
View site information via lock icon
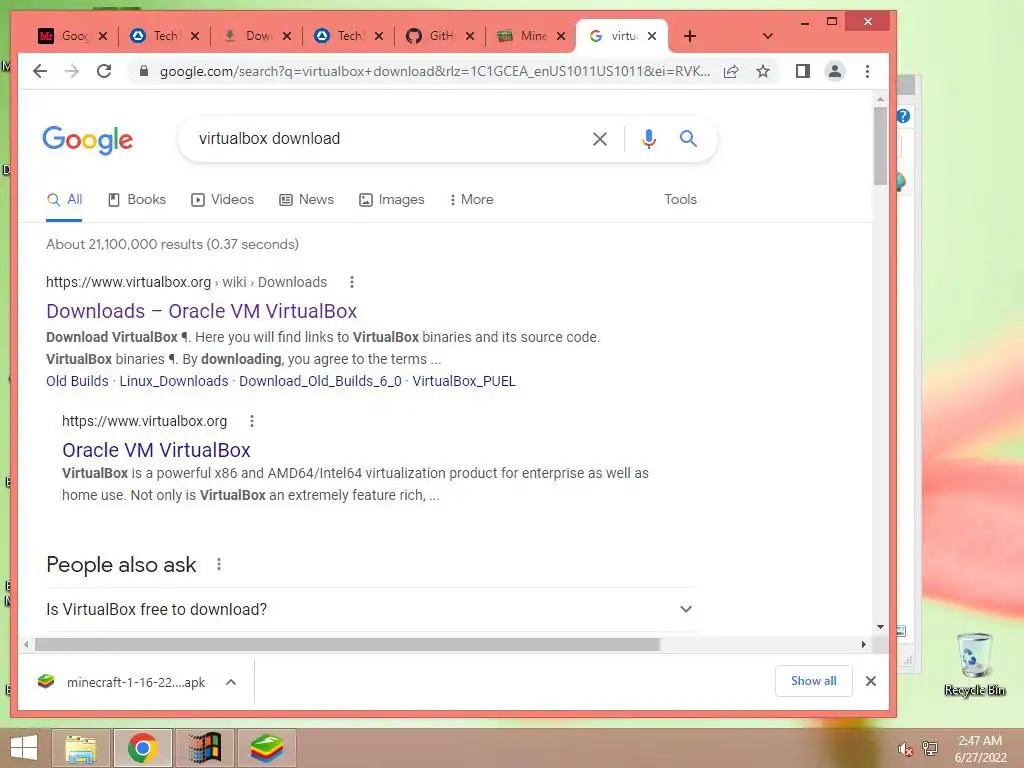(144, 71)
